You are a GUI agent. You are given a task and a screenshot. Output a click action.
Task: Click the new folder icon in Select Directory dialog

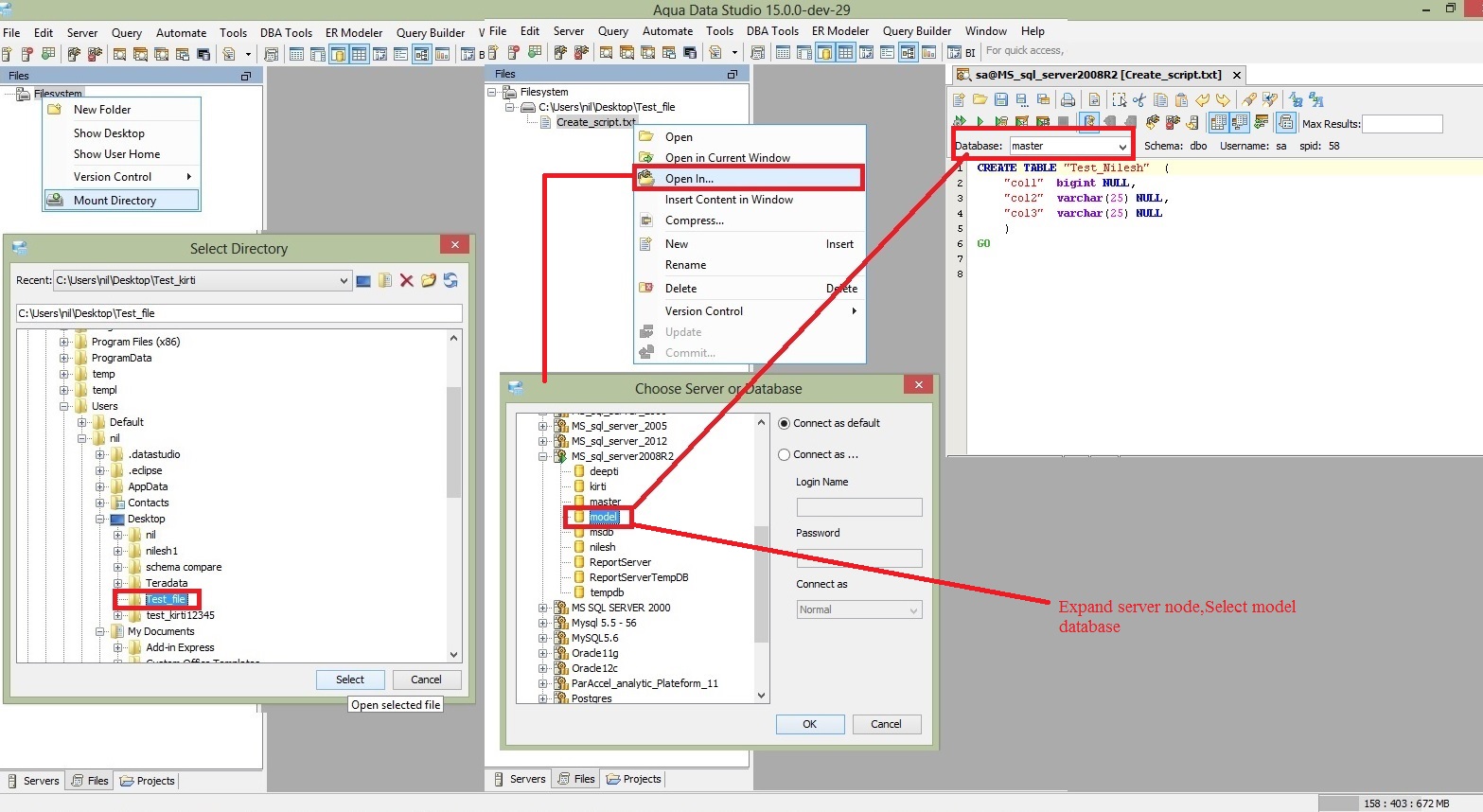click(429, 280)
